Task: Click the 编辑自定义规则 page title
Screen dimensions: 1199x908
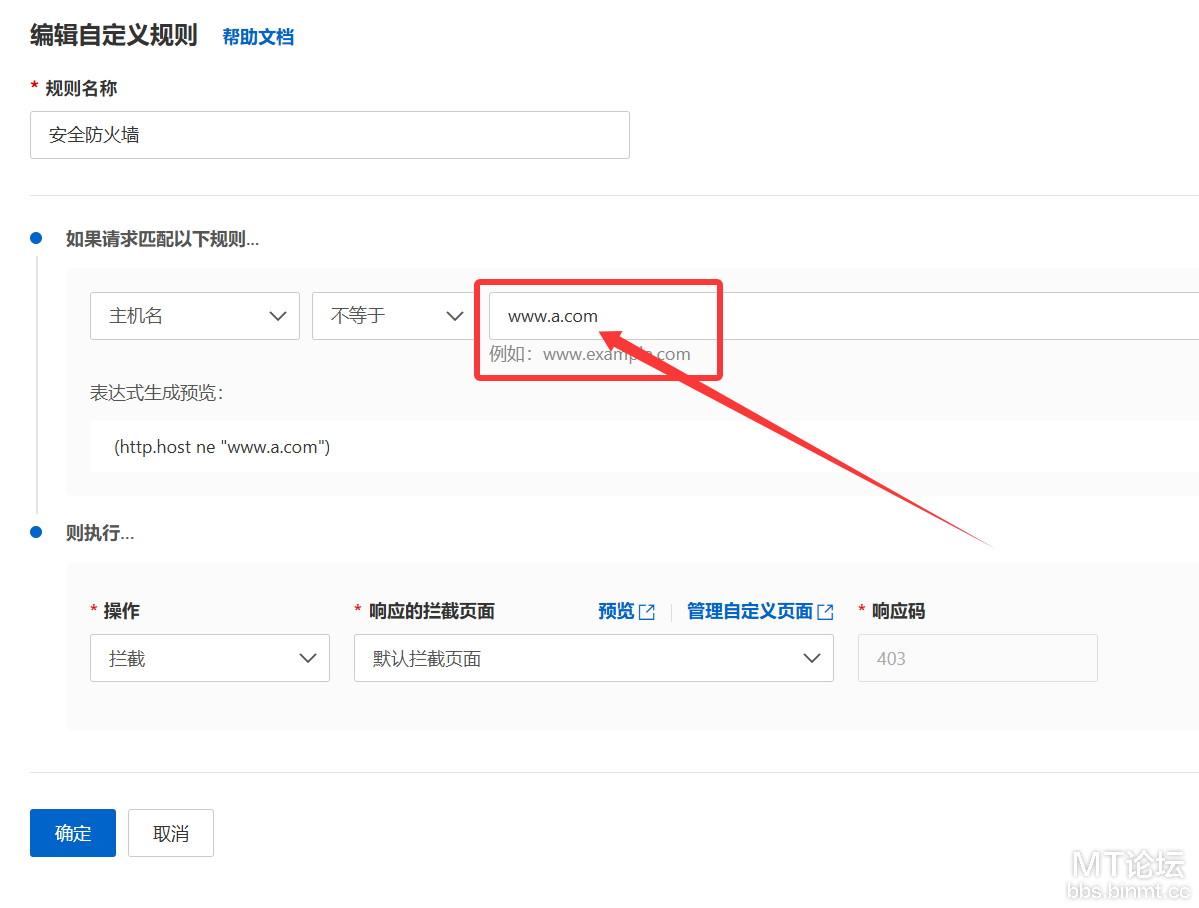Action: 114,36
